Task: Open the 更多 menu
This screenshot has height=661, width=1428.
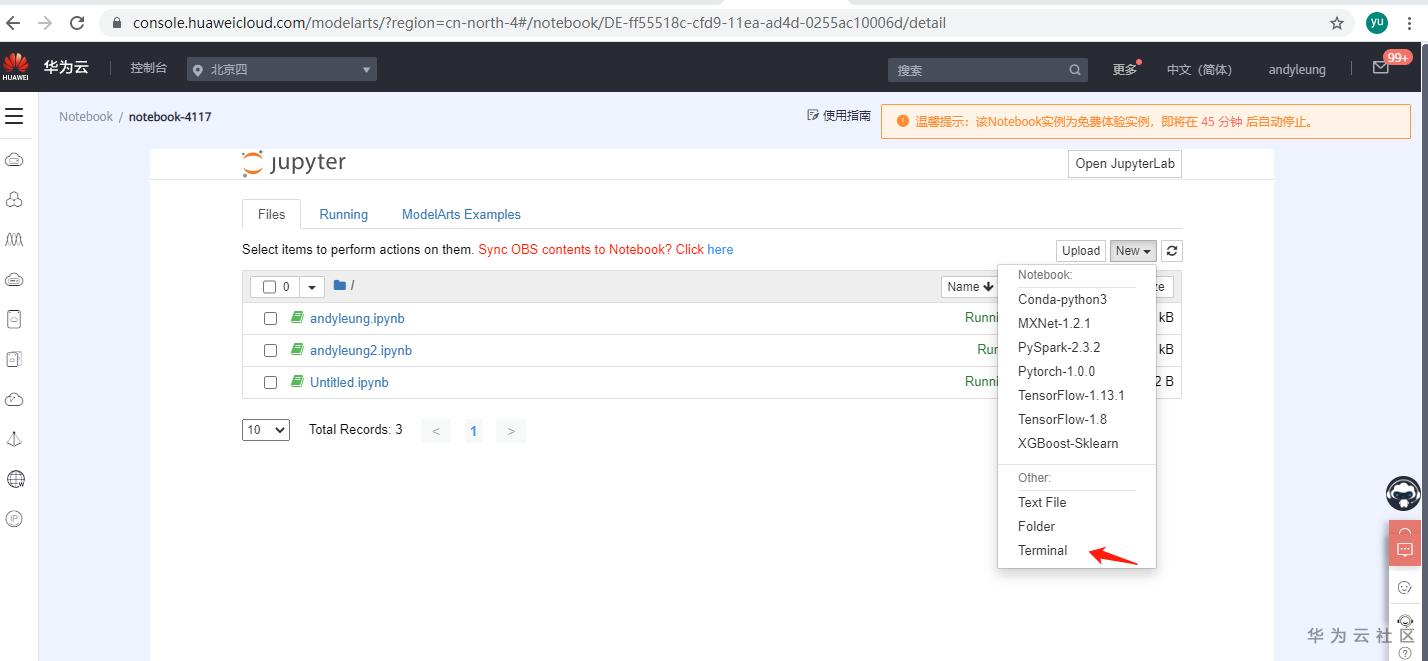Action: pyautogui.click(x=1125, y=69)
